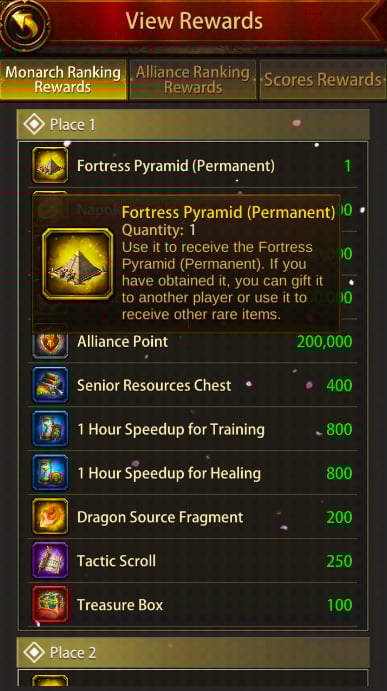Select the red Treasure Box icon
Image resolution: width=387 pixels, height=691 pixels.
click(50, 604)
